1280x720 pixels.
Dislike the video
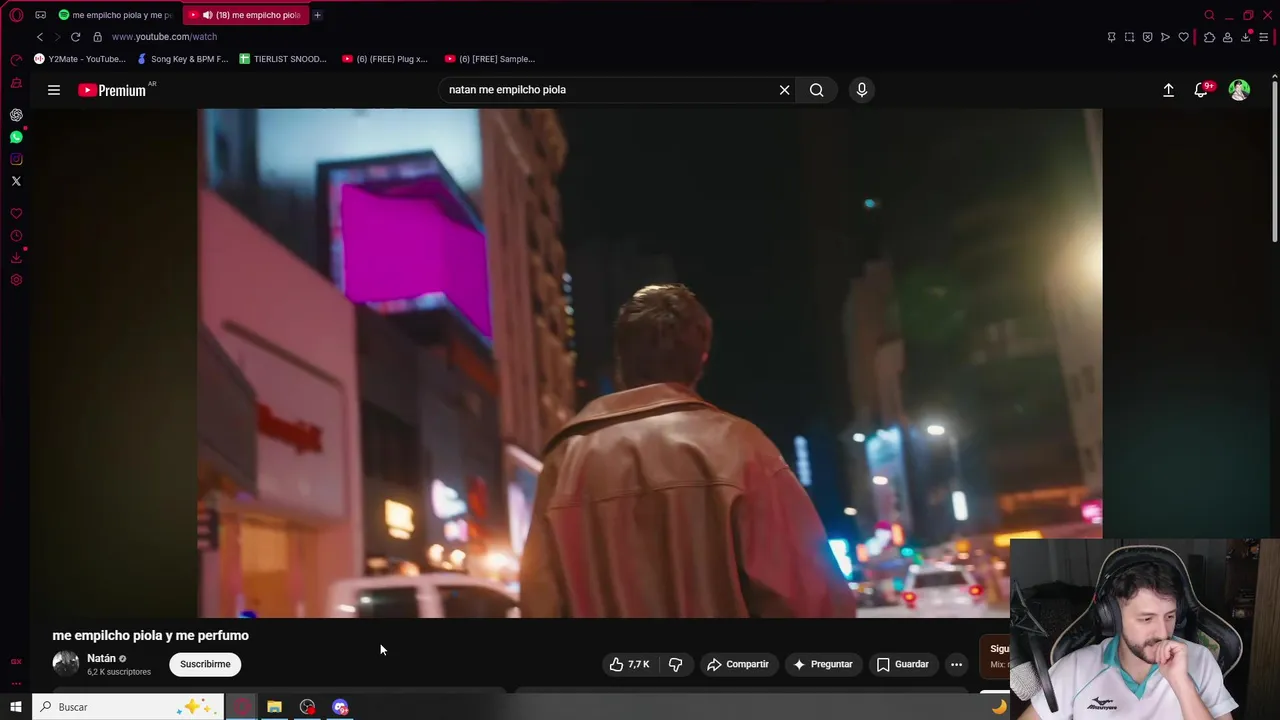(676, 664)
